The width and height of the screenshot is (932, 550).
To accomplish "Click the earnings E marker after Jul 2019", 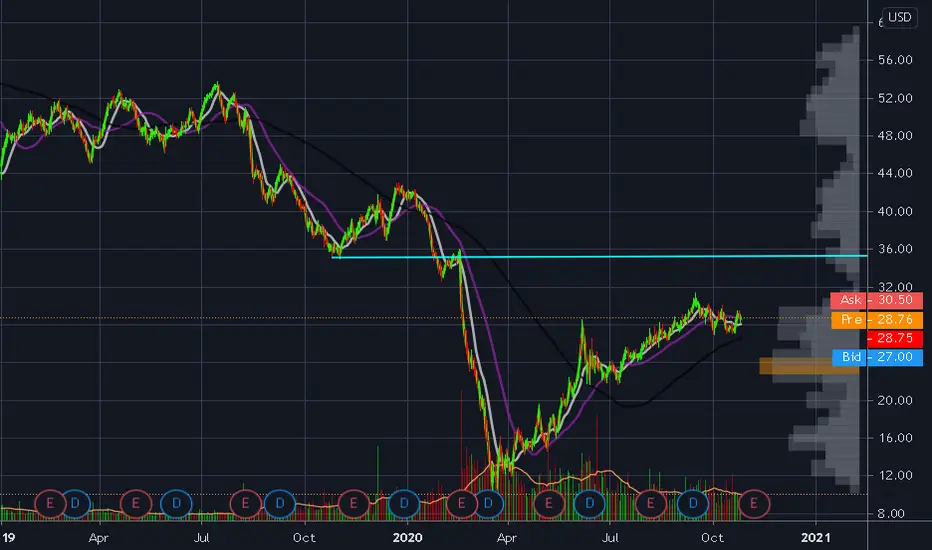I will point(245,504).
